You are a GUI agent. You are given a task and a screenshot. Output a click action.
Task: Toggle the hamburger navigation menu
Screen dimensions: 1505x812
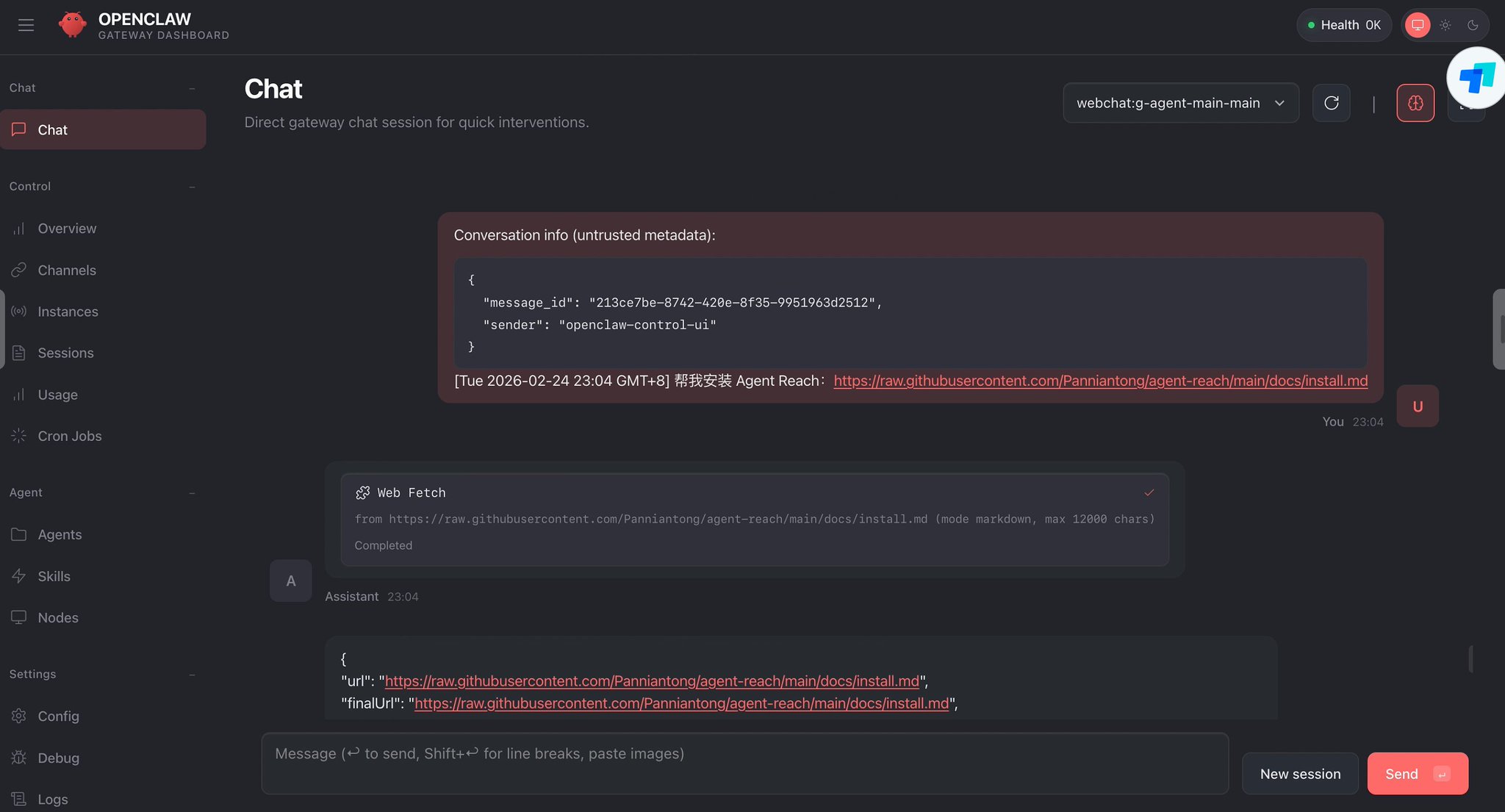tap(26, 26)
